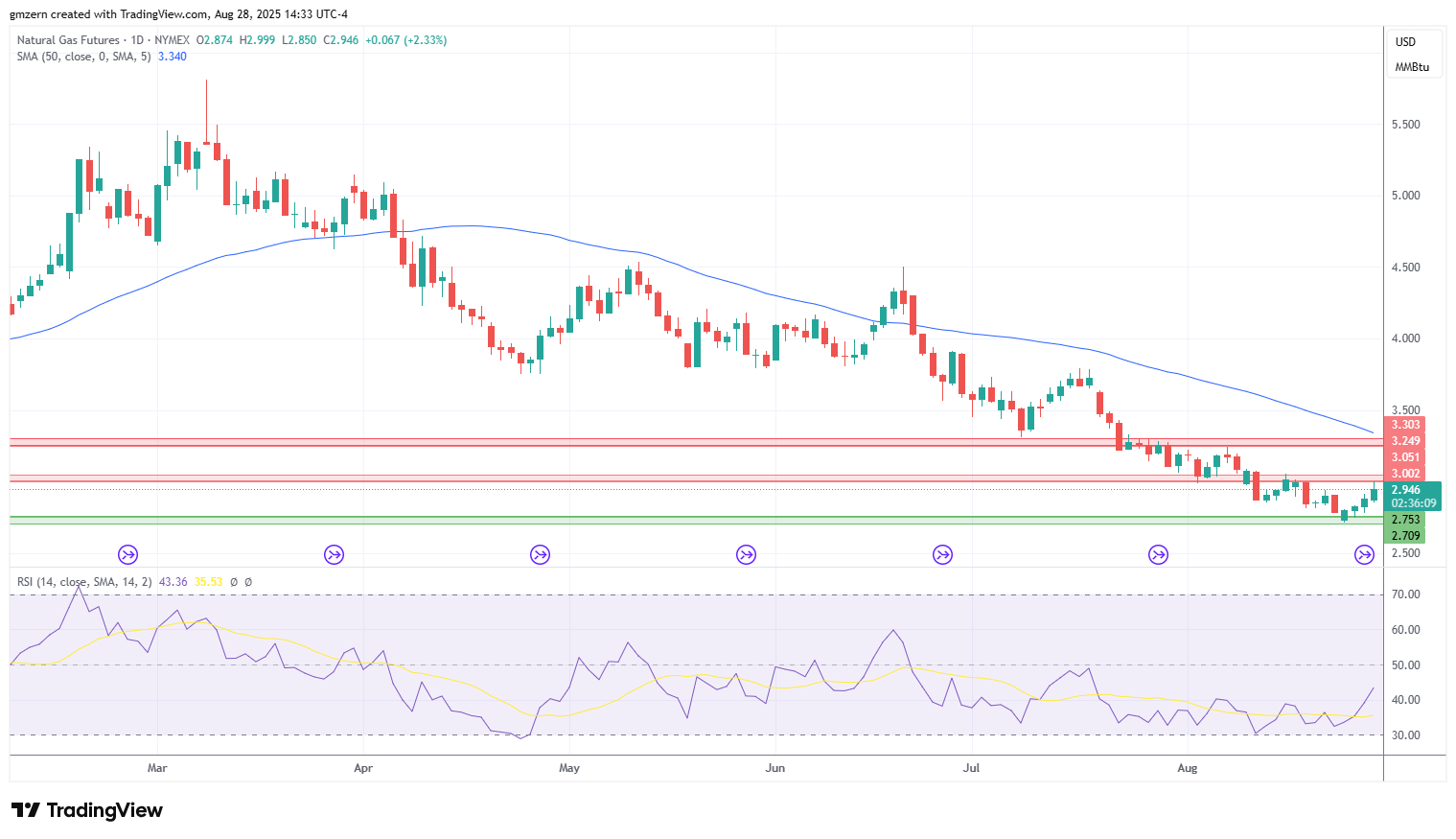The height and width of the screenshot is (839, 1456).
Task: Click the 3.249 red price label
Action: click(x=1405, y=441)
